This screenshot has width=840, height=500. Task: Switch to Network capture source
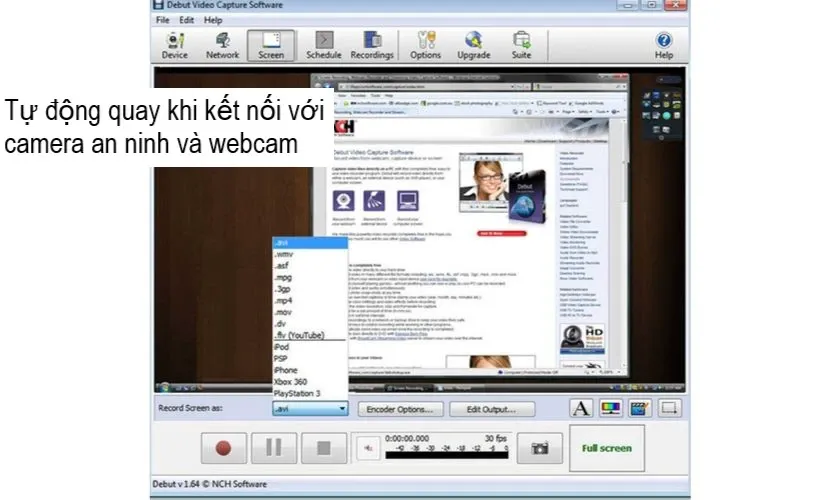point(222,45)
